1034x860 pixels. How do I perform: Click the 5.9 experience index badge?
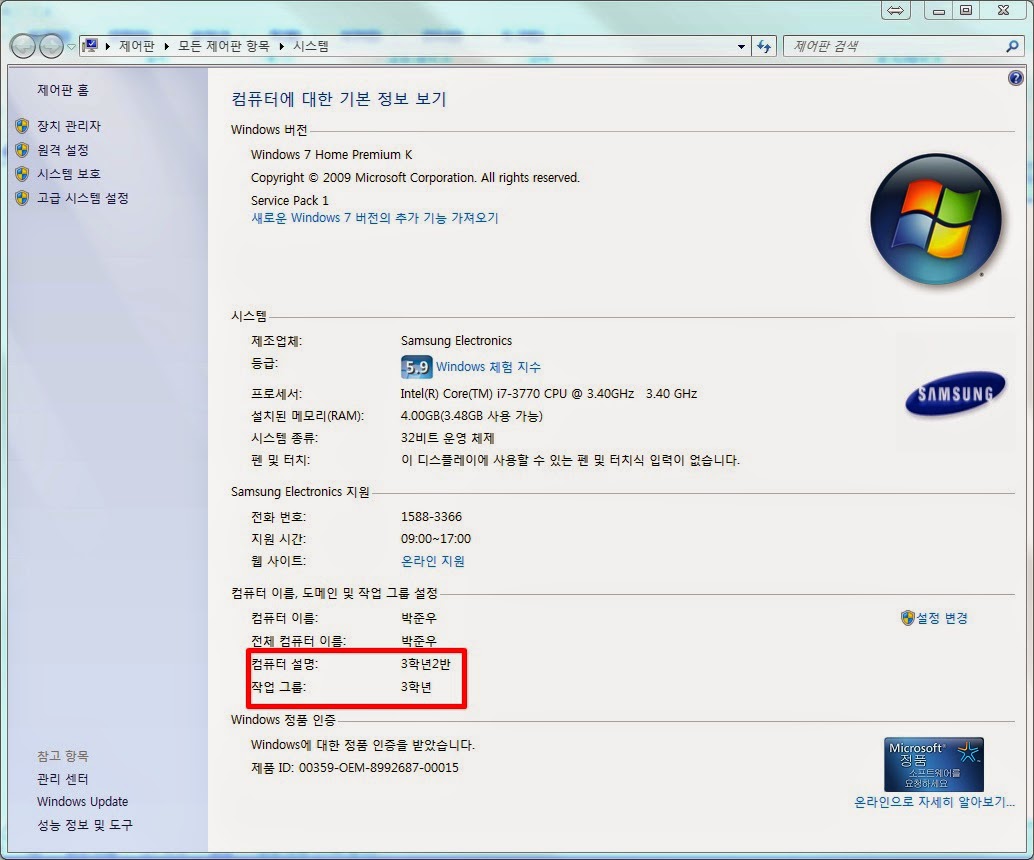[x=416, y=367]
